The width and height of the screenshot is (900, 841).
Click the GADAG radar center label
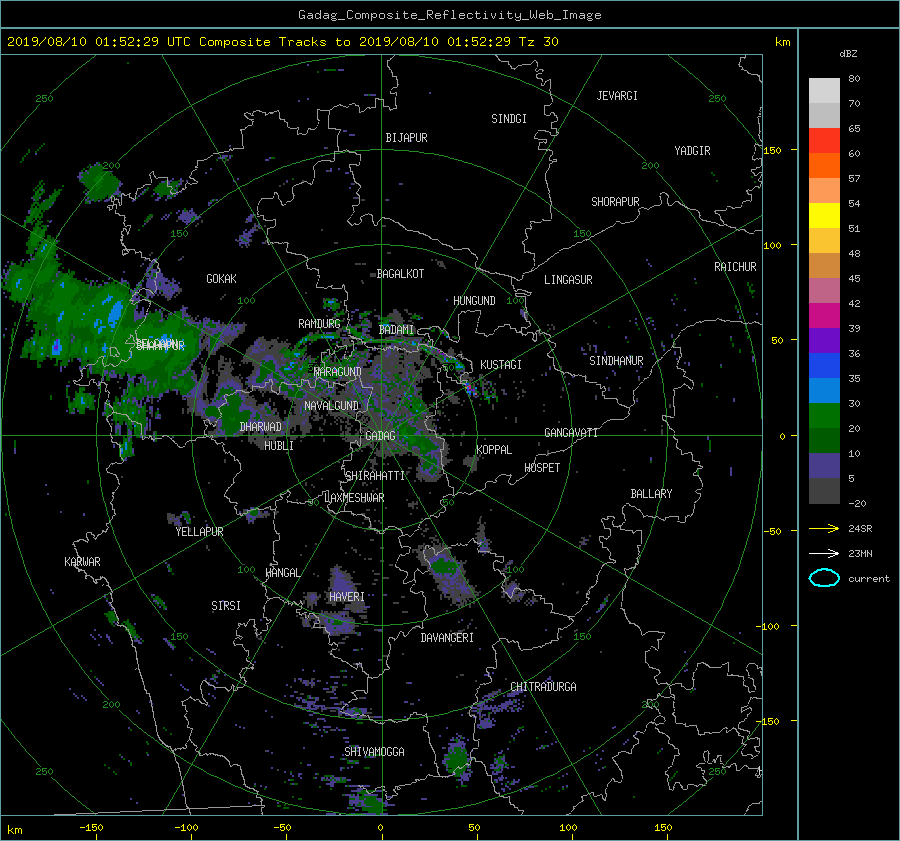click(380, 436)
